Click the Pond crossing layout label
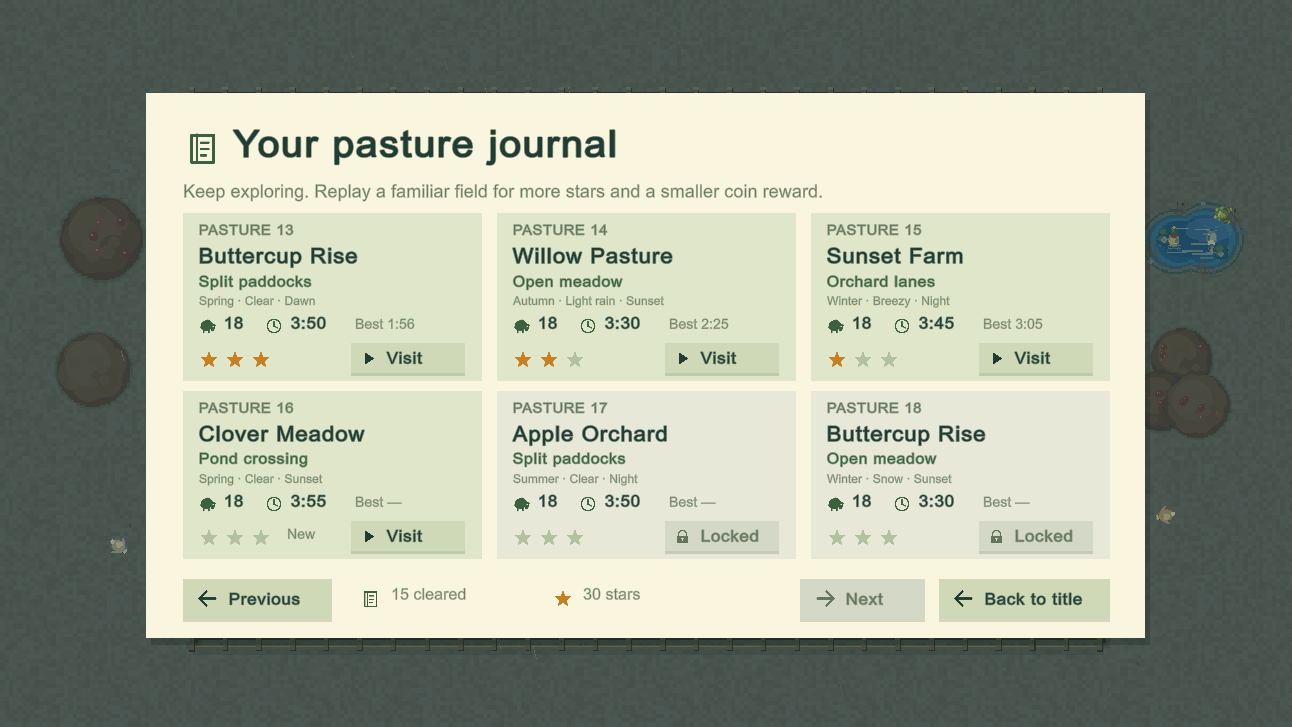Viewport: 1292px width, 727px height. click(x=253, y=459)
